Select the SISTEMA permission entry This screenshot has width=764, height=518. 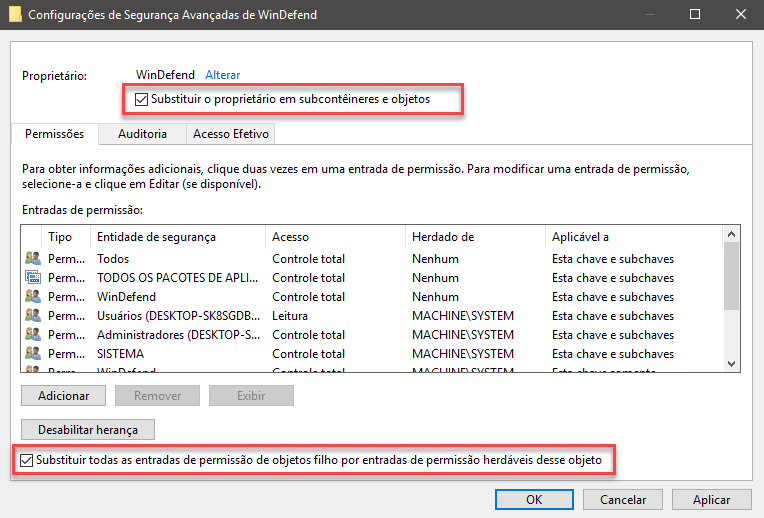coord(372,353)
